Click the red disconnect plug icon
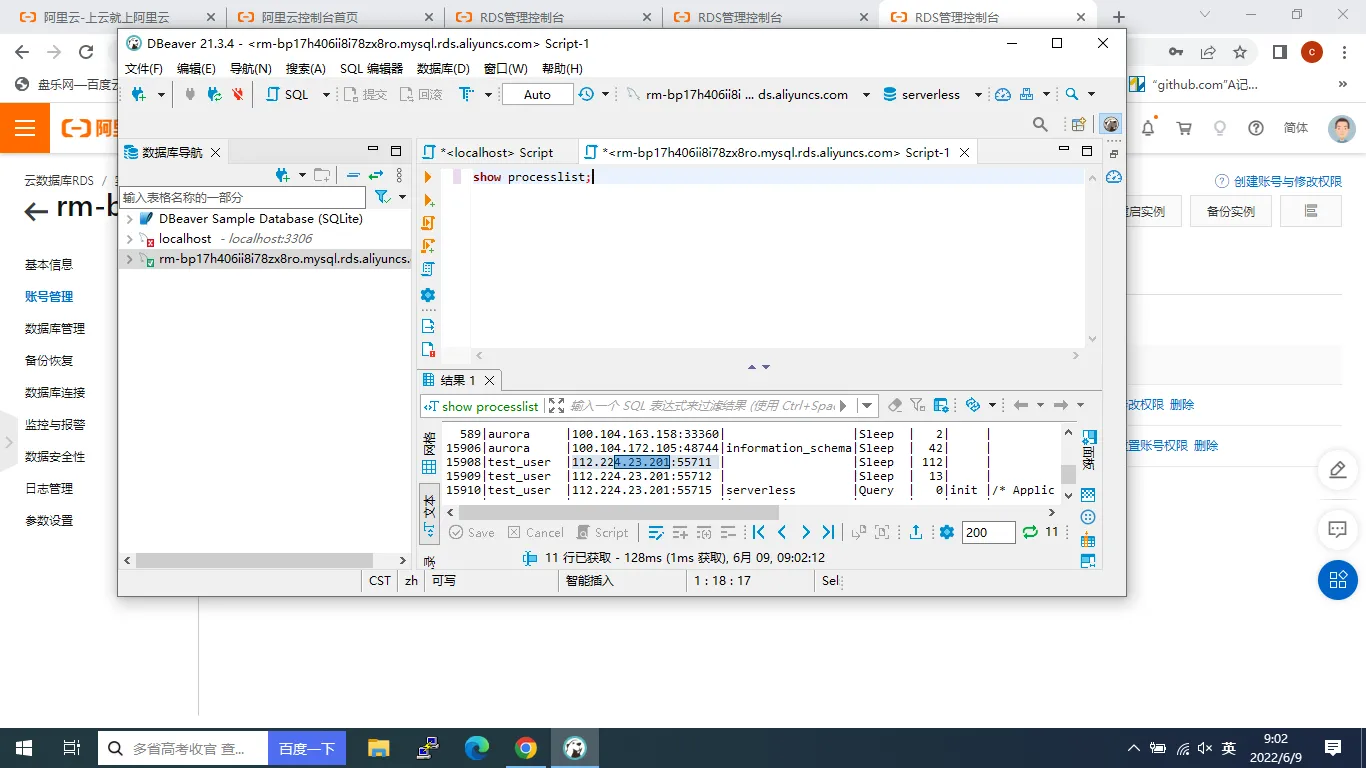Image resolution: width=1366 pixels, height=768 pixels. pos(238,94)
